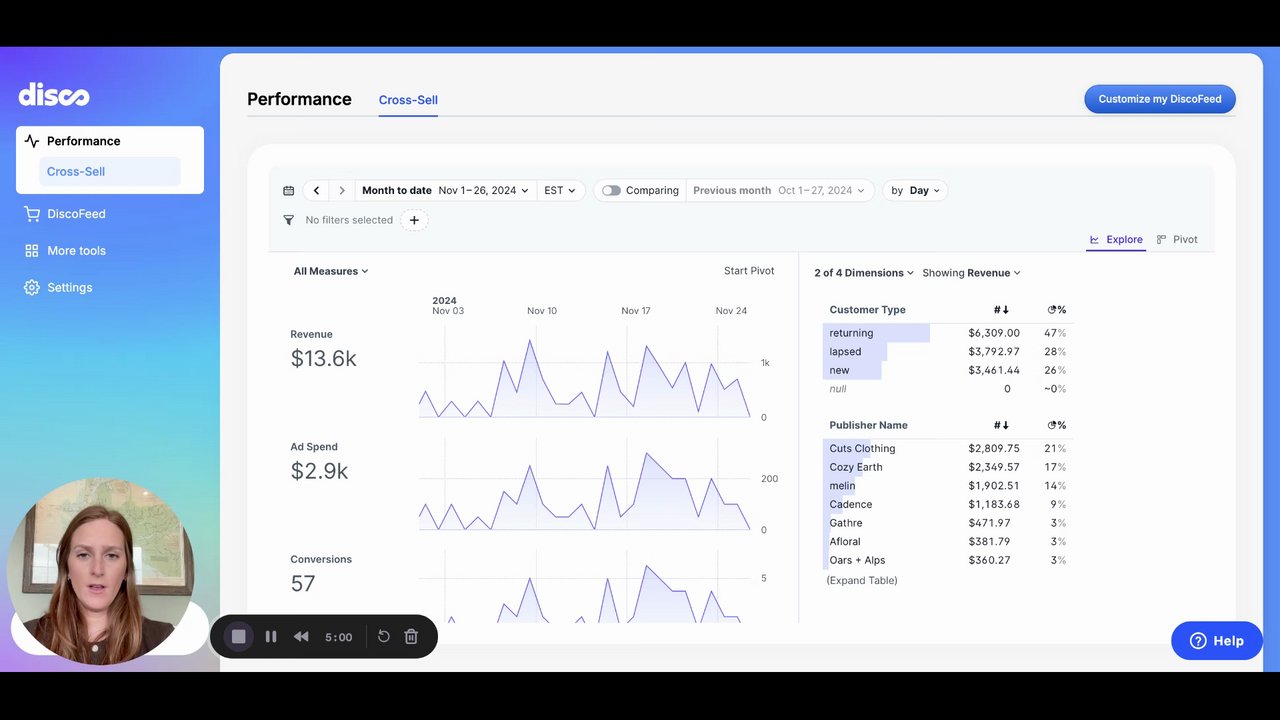Toggle the Comparing switch
This screenshot has height=720, width=1280.
pos(611,191)
